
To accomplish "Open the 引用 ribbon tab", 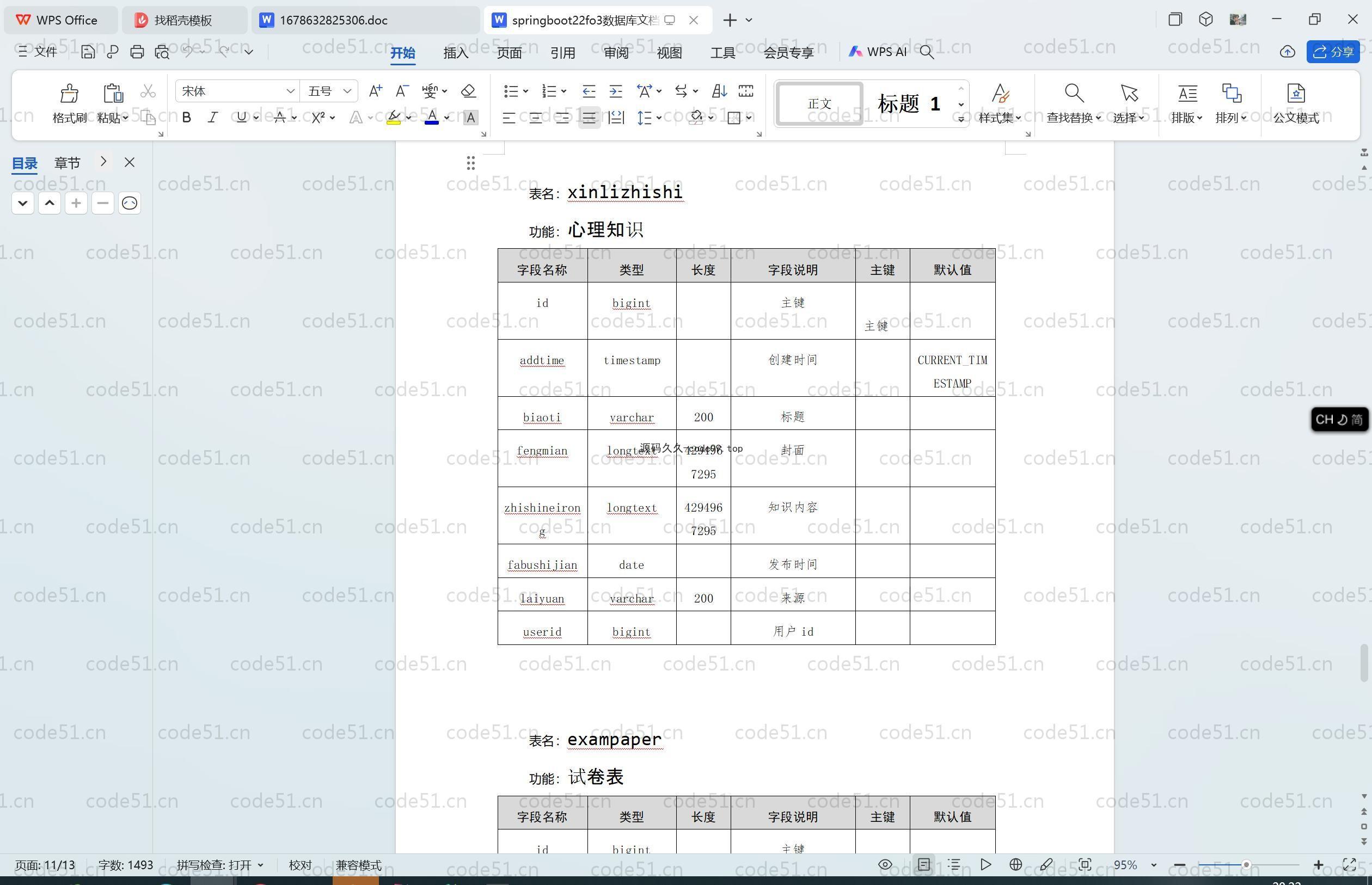I will point(563,52).
